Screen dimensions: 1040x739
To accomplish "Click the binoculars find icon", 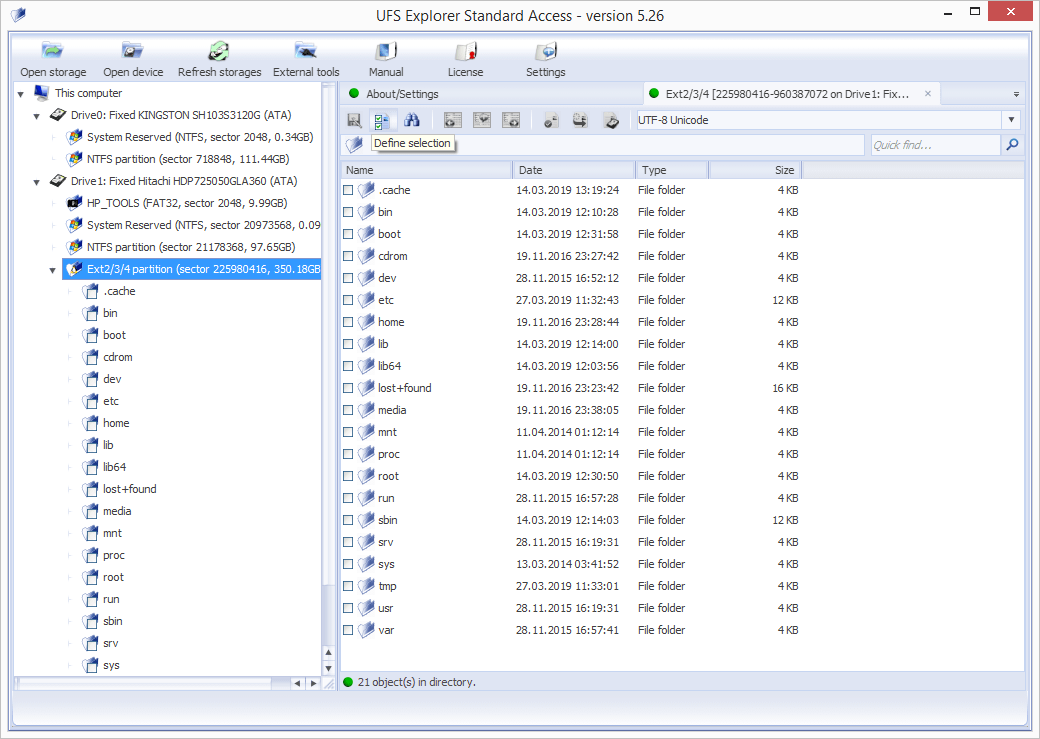I will 411,121.
